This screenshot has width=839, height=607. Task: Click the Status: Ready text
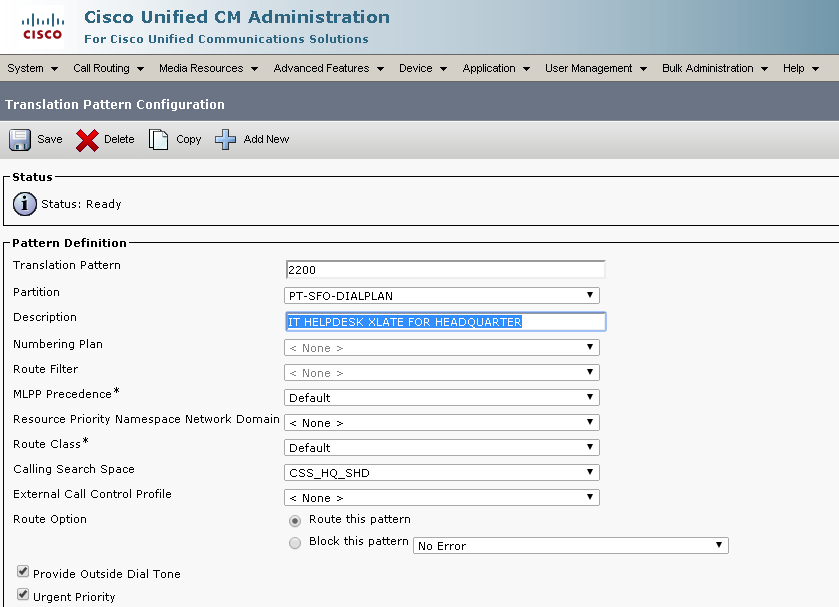(81, 204)
